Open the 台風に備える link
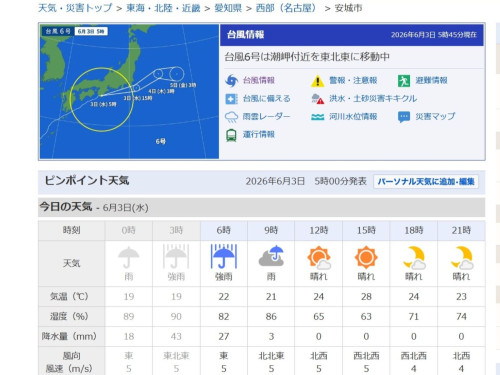Screen dimensions: 500x375 point(267,99)
